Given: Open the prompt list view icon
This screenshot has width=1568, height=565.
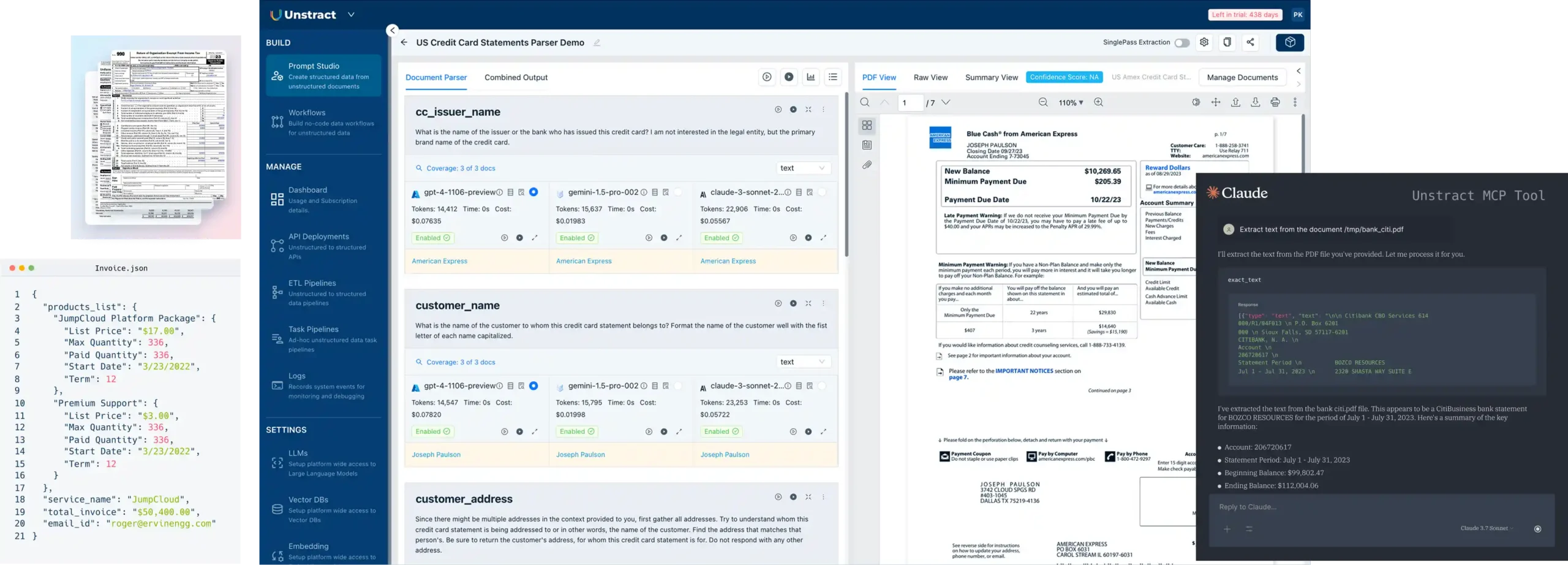Looking at the screenshot, I should tap(833, 77).
